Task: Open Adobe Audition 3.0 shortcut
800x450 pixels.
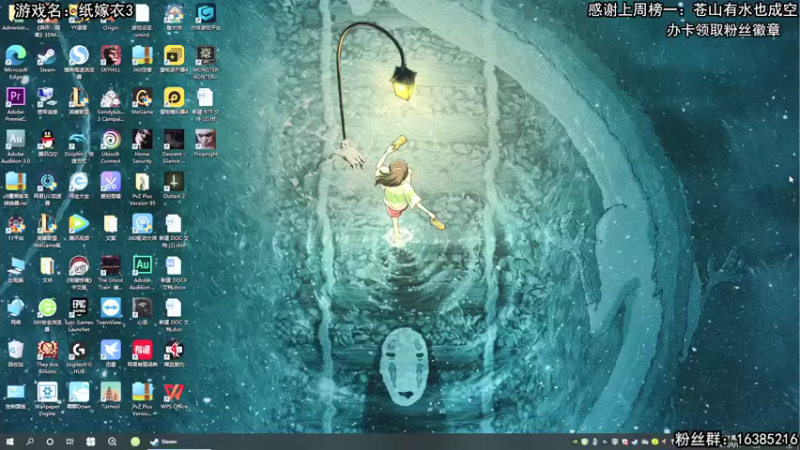Action: (x=16, y=146)
